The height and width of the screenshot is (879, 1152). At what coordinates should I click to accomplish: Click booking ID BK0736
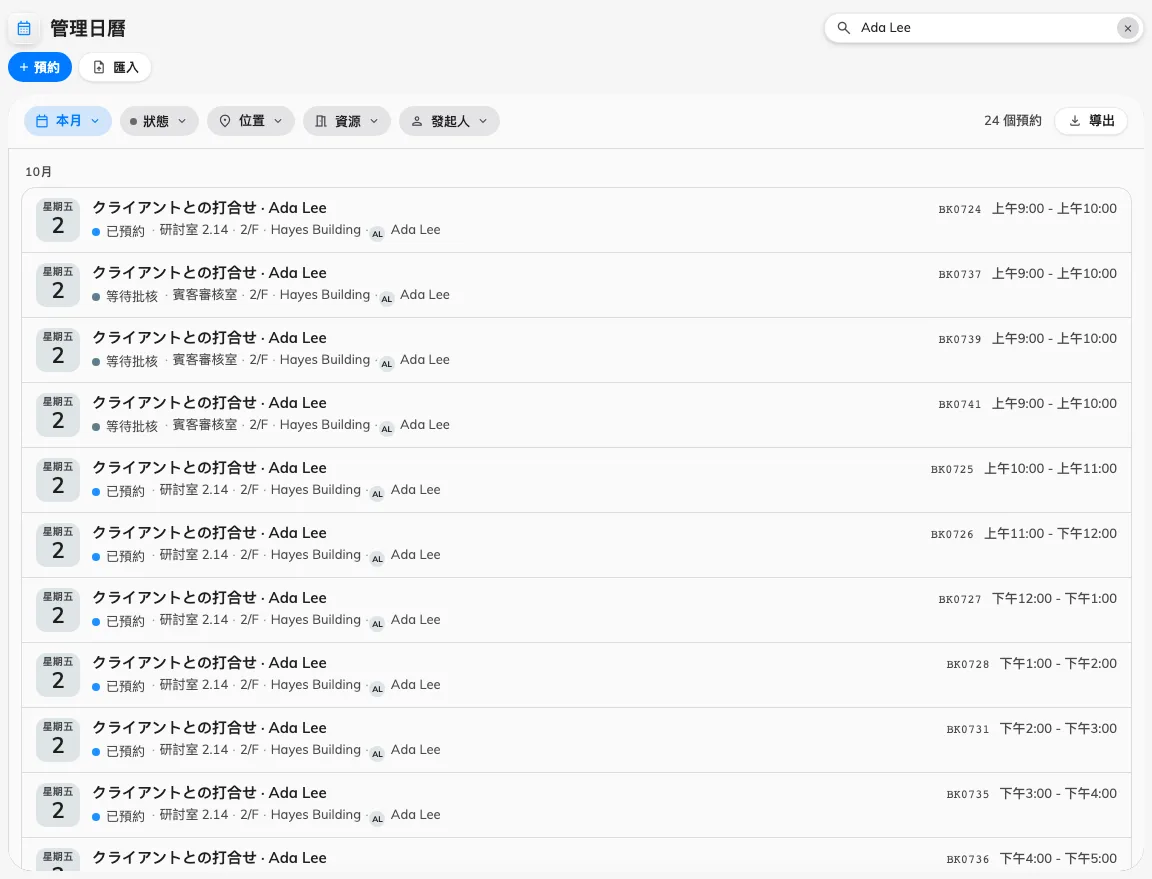(x=968, y=859)
